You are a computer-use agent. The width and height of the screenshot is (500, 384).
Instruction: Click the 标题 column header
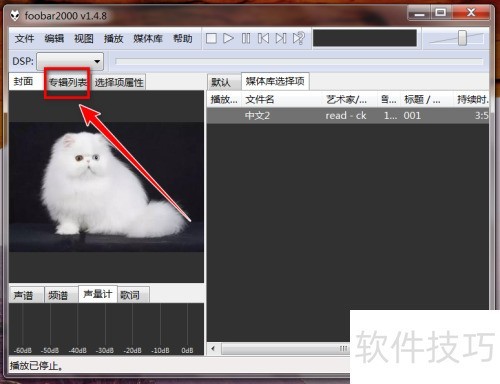click(427, 99)
